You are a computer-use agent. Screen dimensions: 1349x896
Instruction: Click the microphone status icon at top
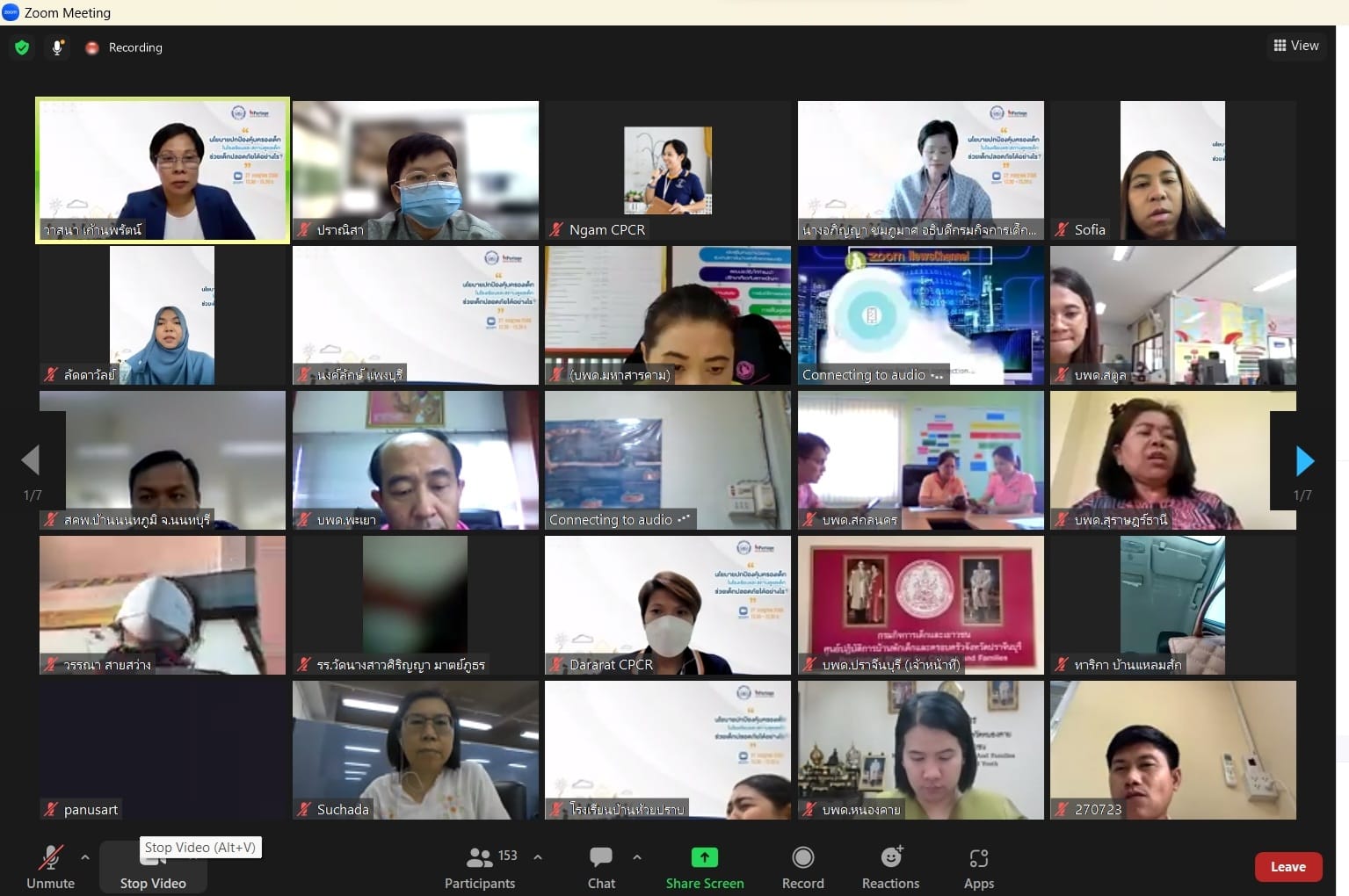tap(57, 47)
